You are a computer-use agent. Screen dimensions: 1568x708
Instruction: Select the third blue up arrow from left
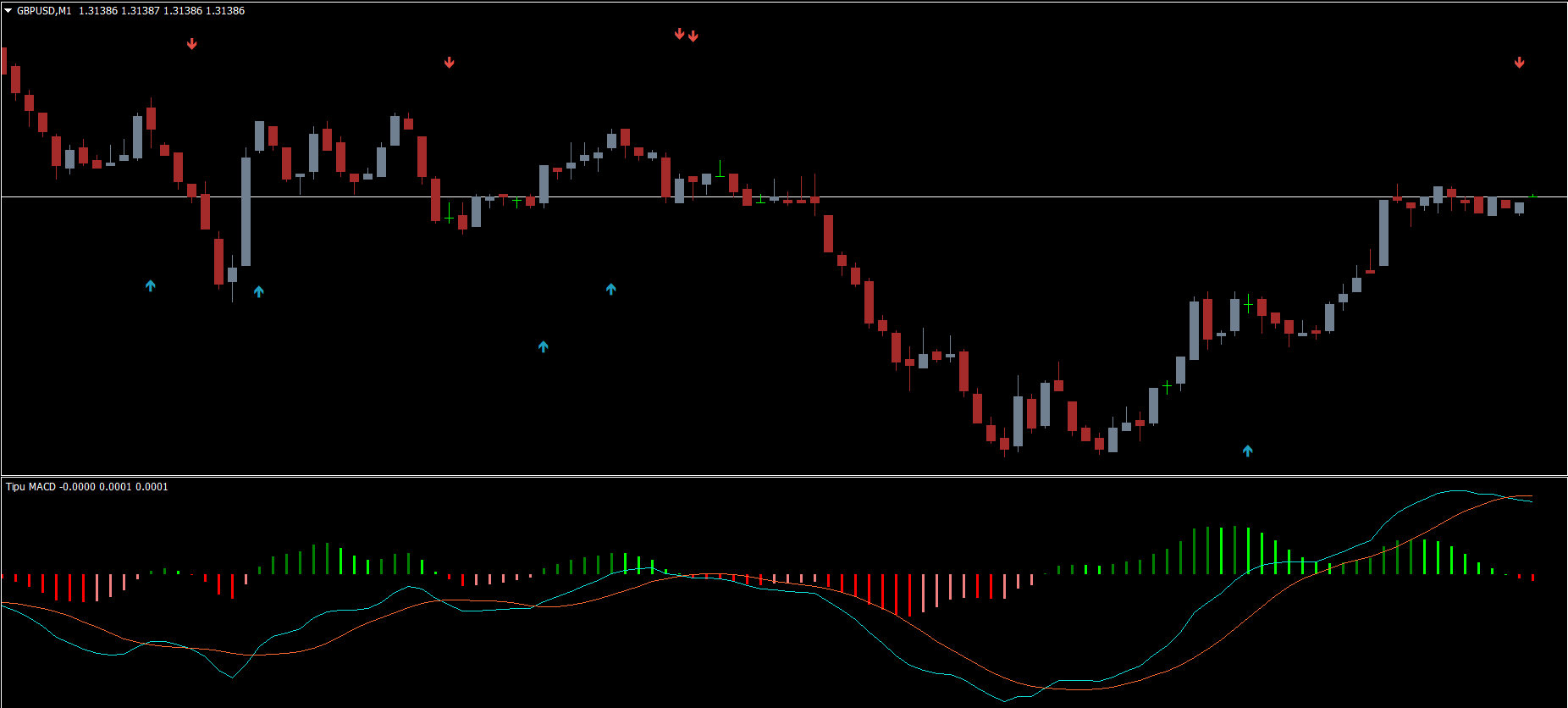pyautogui.click(x=544, y=346)
